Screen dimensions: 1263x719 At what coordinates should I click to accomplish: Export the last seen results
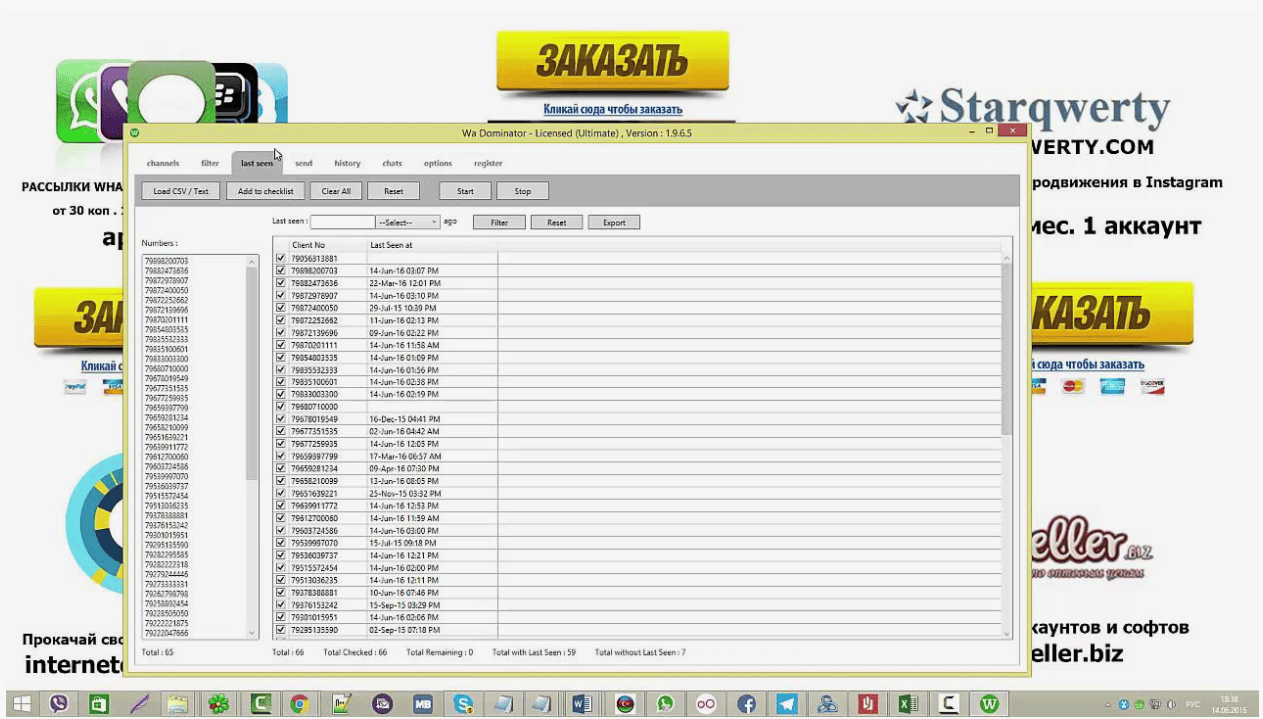pyautogui.click(x=614, y=222)
